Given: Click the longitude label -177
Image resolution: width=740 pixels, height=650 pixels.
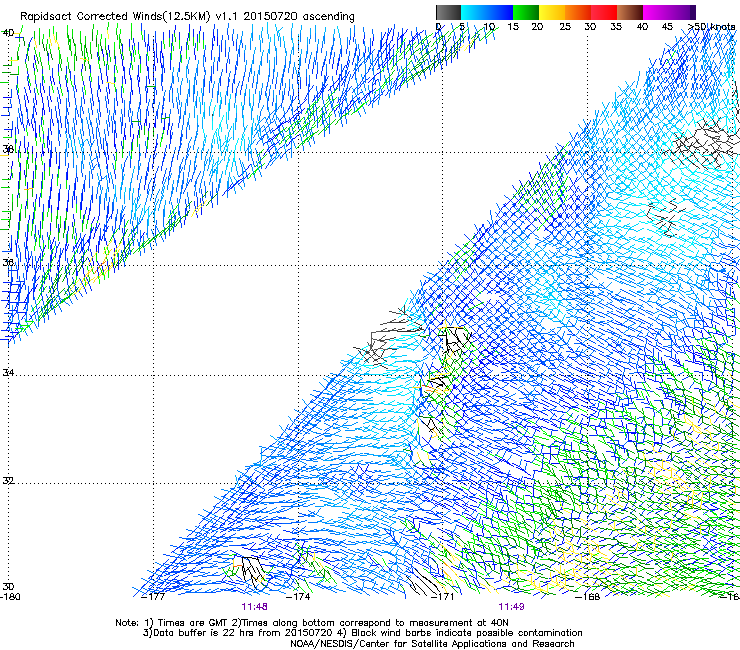Looking at the screenshot, I should point(153,597).
